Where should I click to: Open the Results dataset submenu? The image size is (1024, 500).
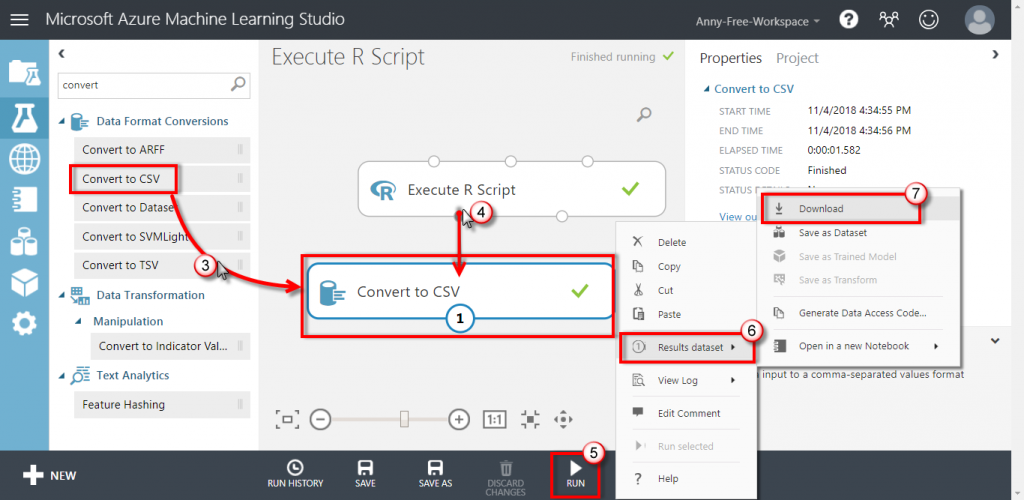point(686,347)
